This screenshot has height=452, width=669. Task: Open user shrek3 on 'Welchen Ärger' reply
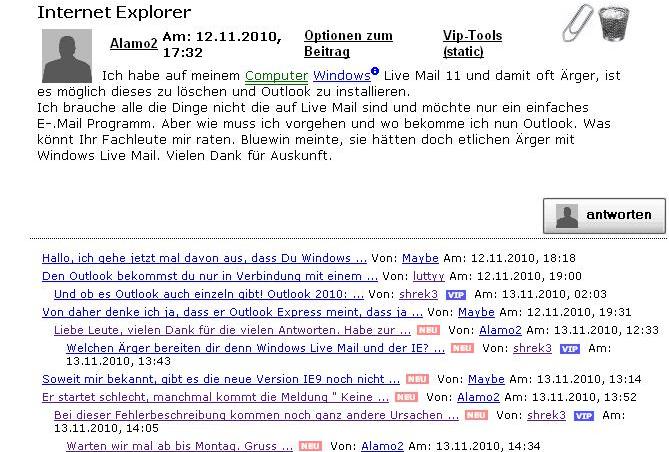(x=532, y=348)
